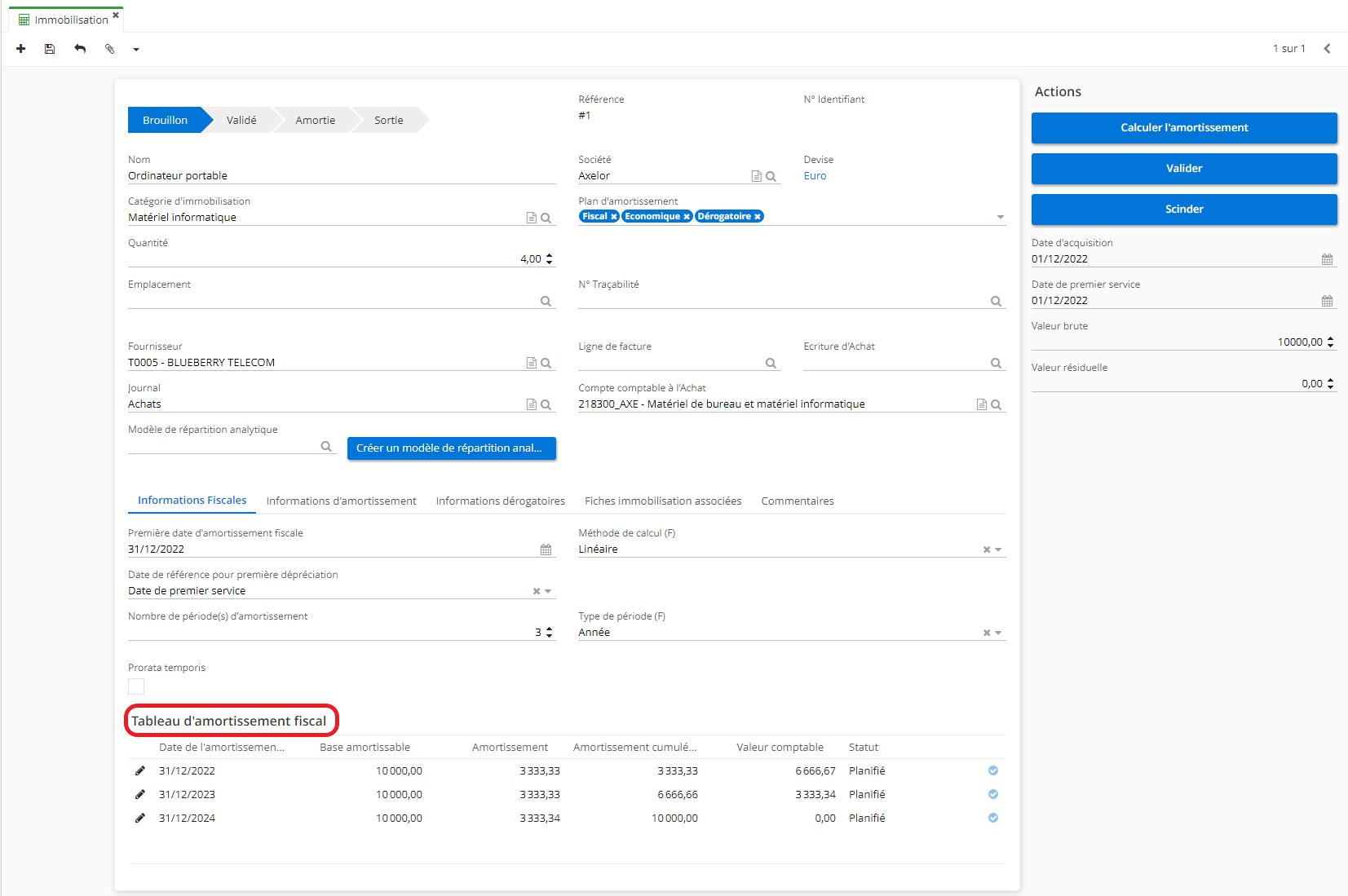1348x896 pixels.
Task: Save the record with the floppy disk icon
Action: (50, 49)
